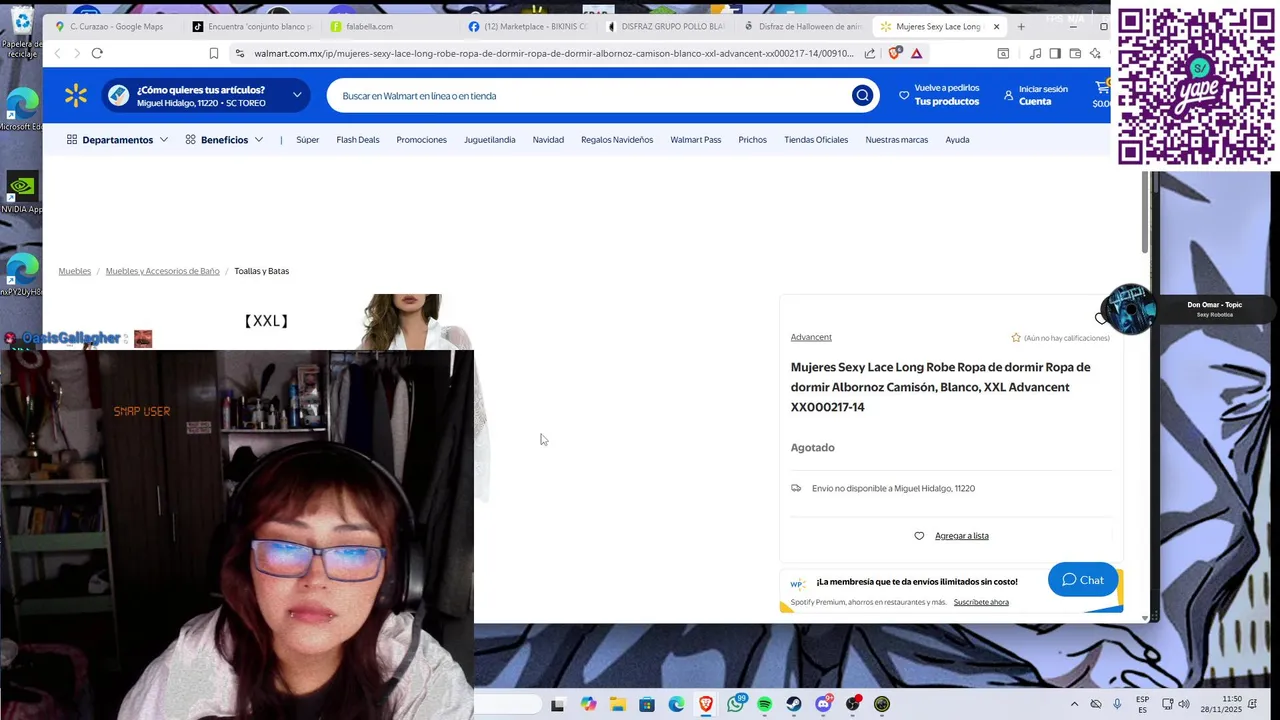Open Promociones

[x=421, y=140]
